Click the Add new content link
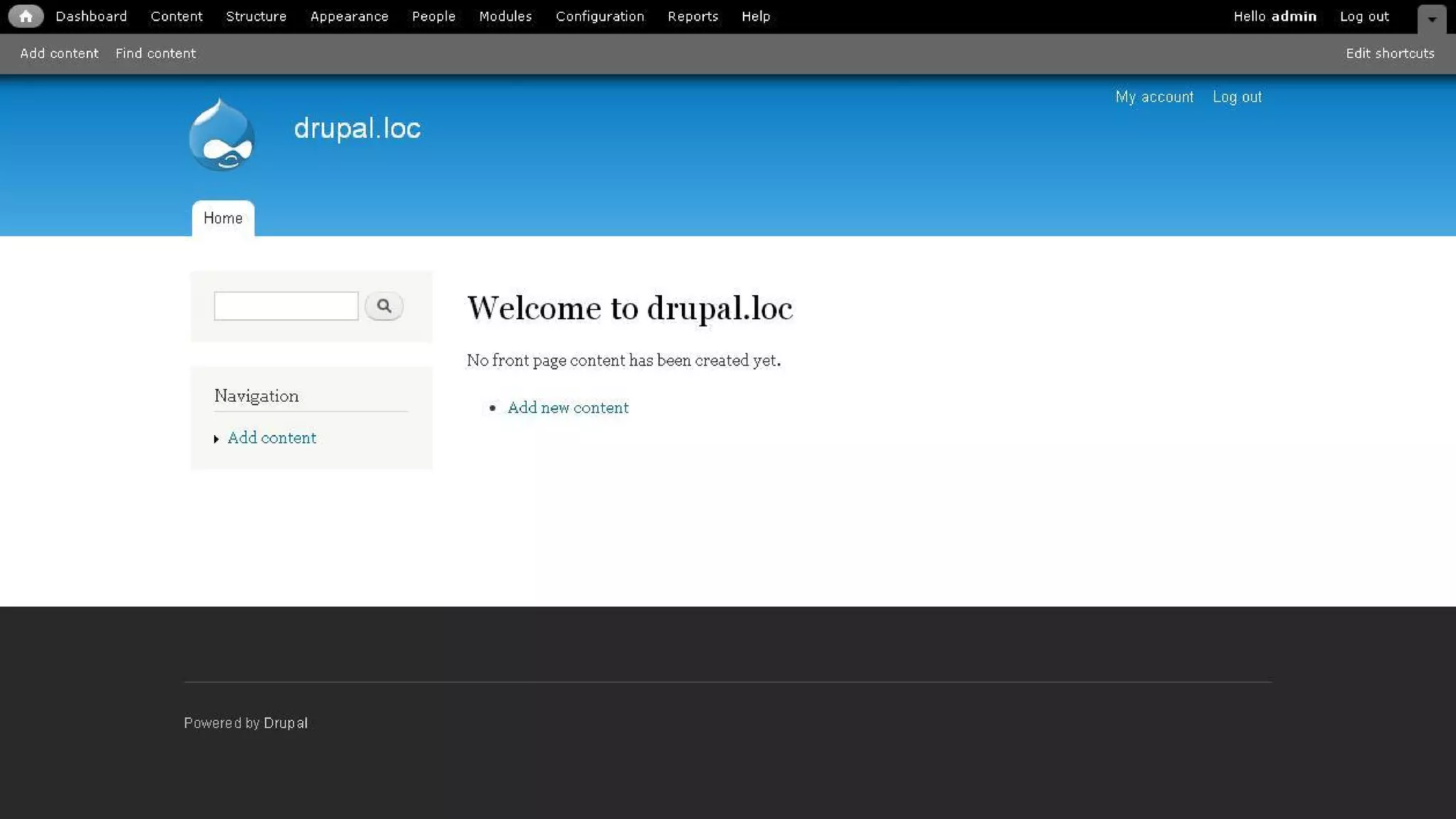Viewport: 1456px width, 819px height. 567,408
